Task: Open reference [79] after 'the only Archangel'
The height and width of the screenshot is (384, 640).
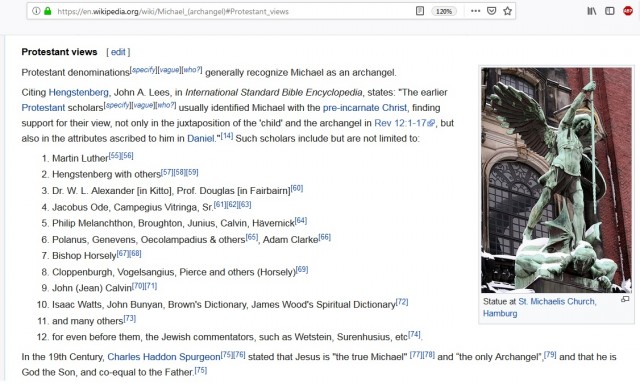Action: click(x=550, y=354)
